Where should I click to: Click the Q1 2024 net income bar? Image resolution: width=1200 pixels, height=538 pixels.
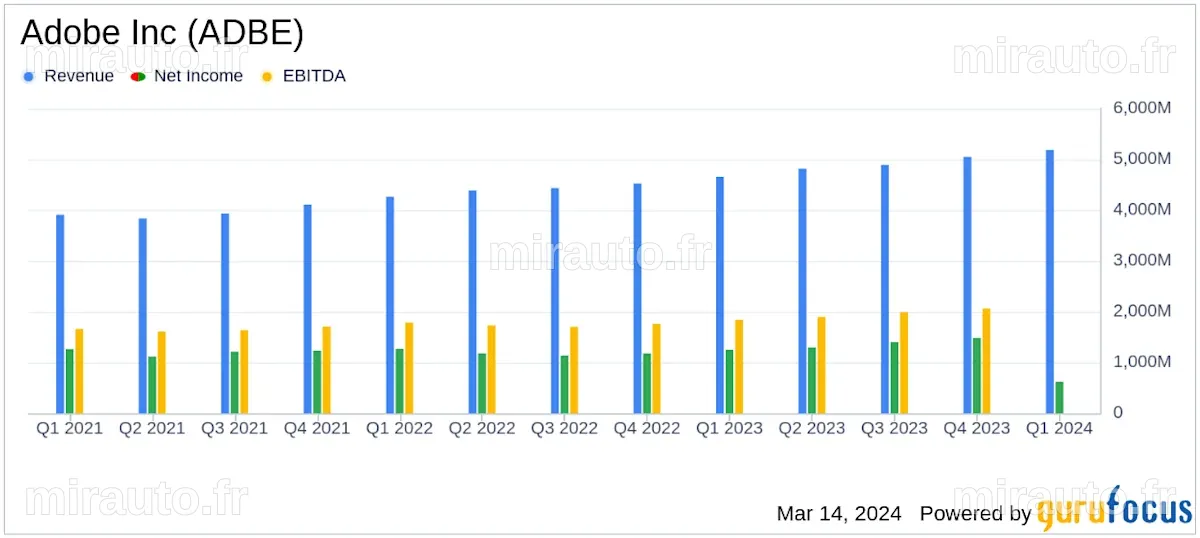tap(1059, 397)
